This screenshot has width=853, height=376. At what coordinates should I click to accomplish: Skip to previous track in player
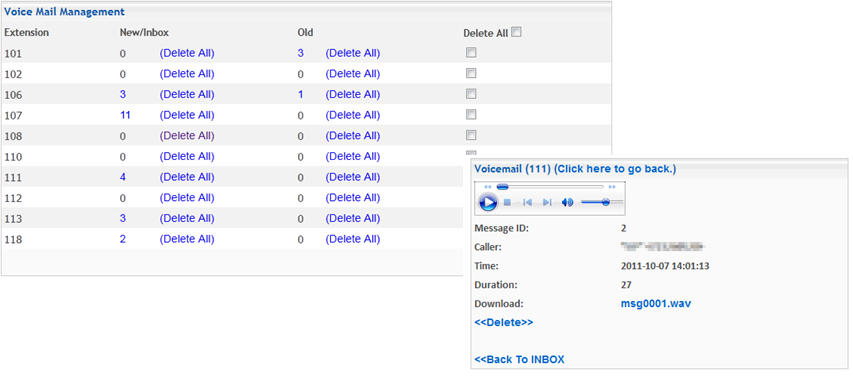(527, 202)
